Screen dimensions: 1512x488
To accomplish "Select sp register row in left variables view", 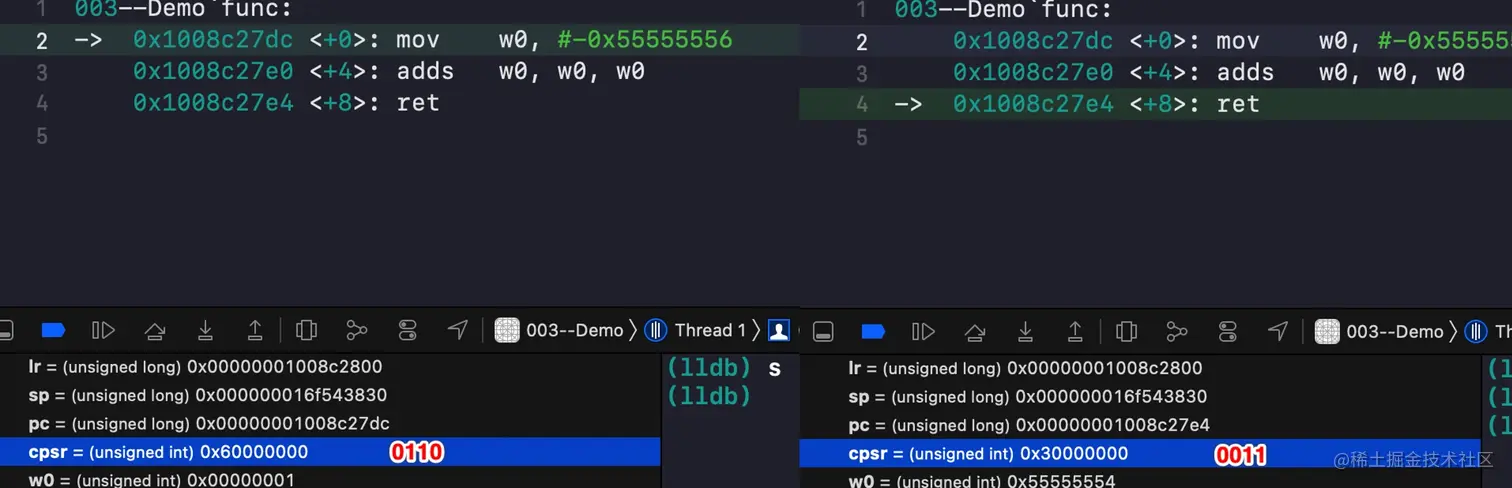I will pyautogui.click(x=330, y=395).
